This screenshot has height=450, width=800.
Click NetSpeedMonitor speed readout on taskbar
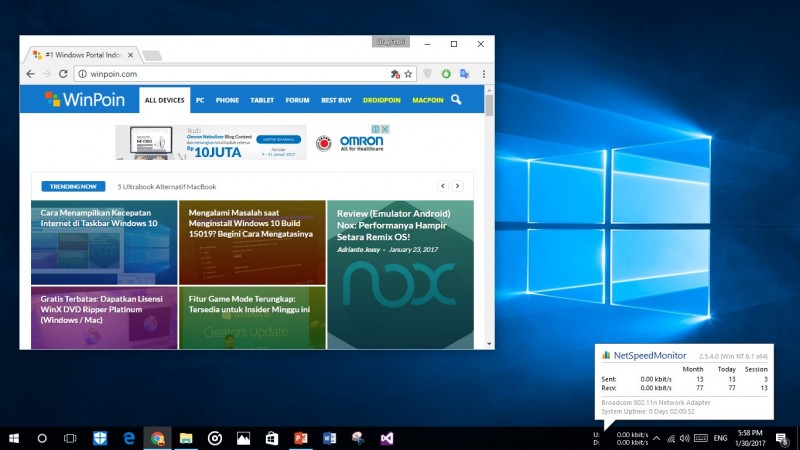(x=621, y=439)
